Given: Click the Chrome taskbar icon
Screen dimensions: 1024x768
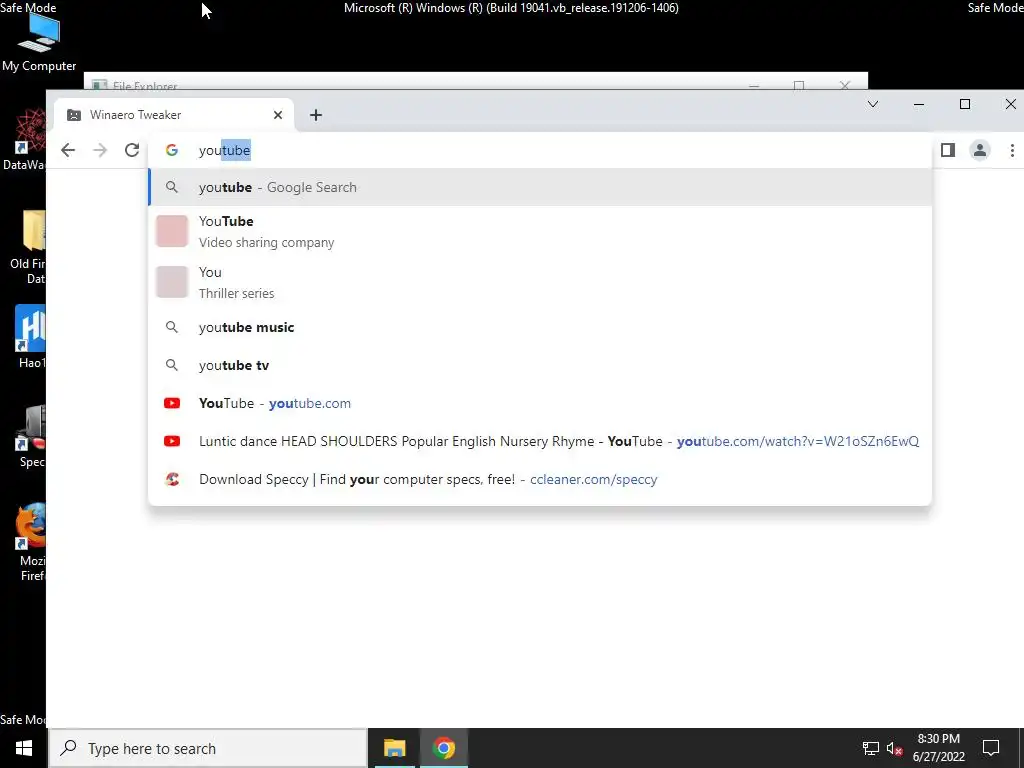Looking at the screenshot, I should 443,748.
